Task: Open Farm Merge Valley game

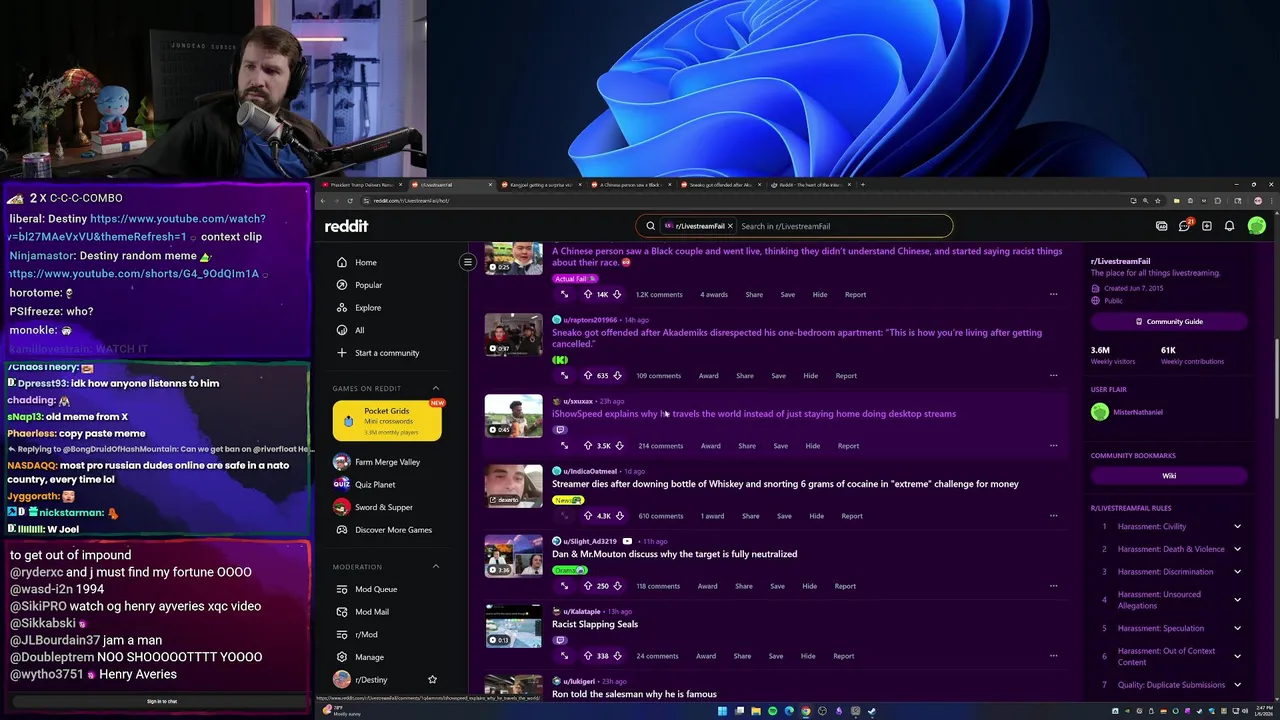Action: point(387,462)
